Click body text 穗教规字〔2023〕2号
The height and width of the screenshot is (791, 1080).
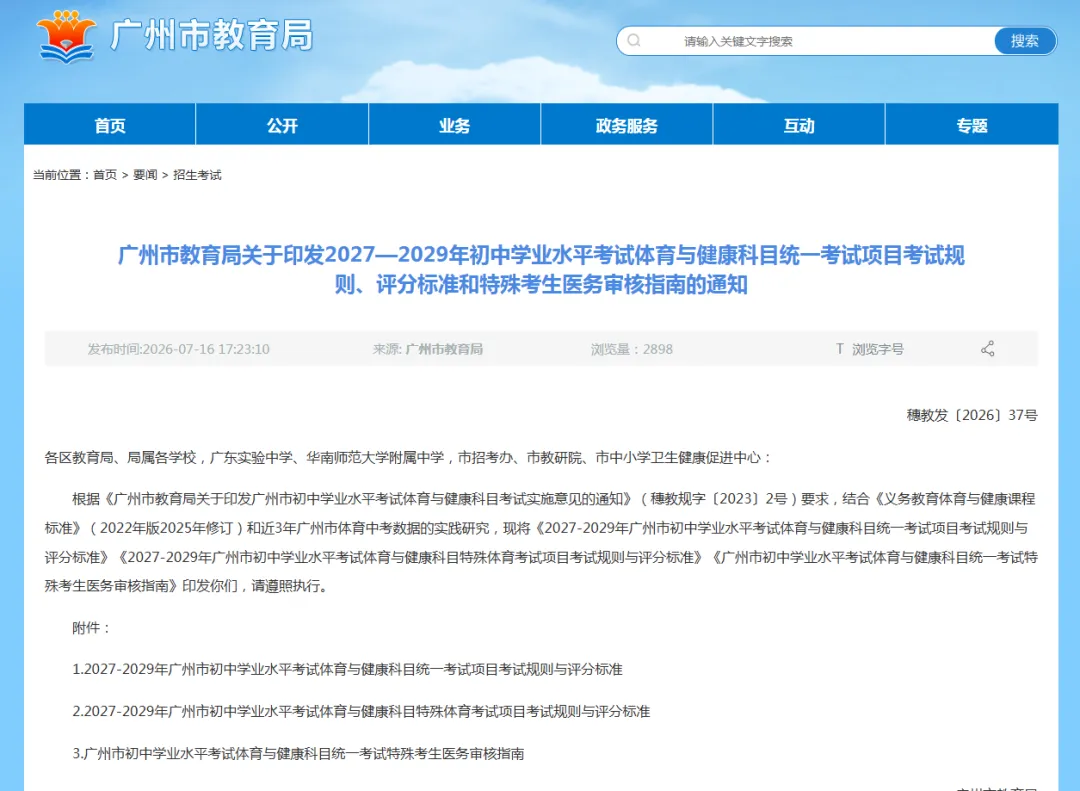718,499
